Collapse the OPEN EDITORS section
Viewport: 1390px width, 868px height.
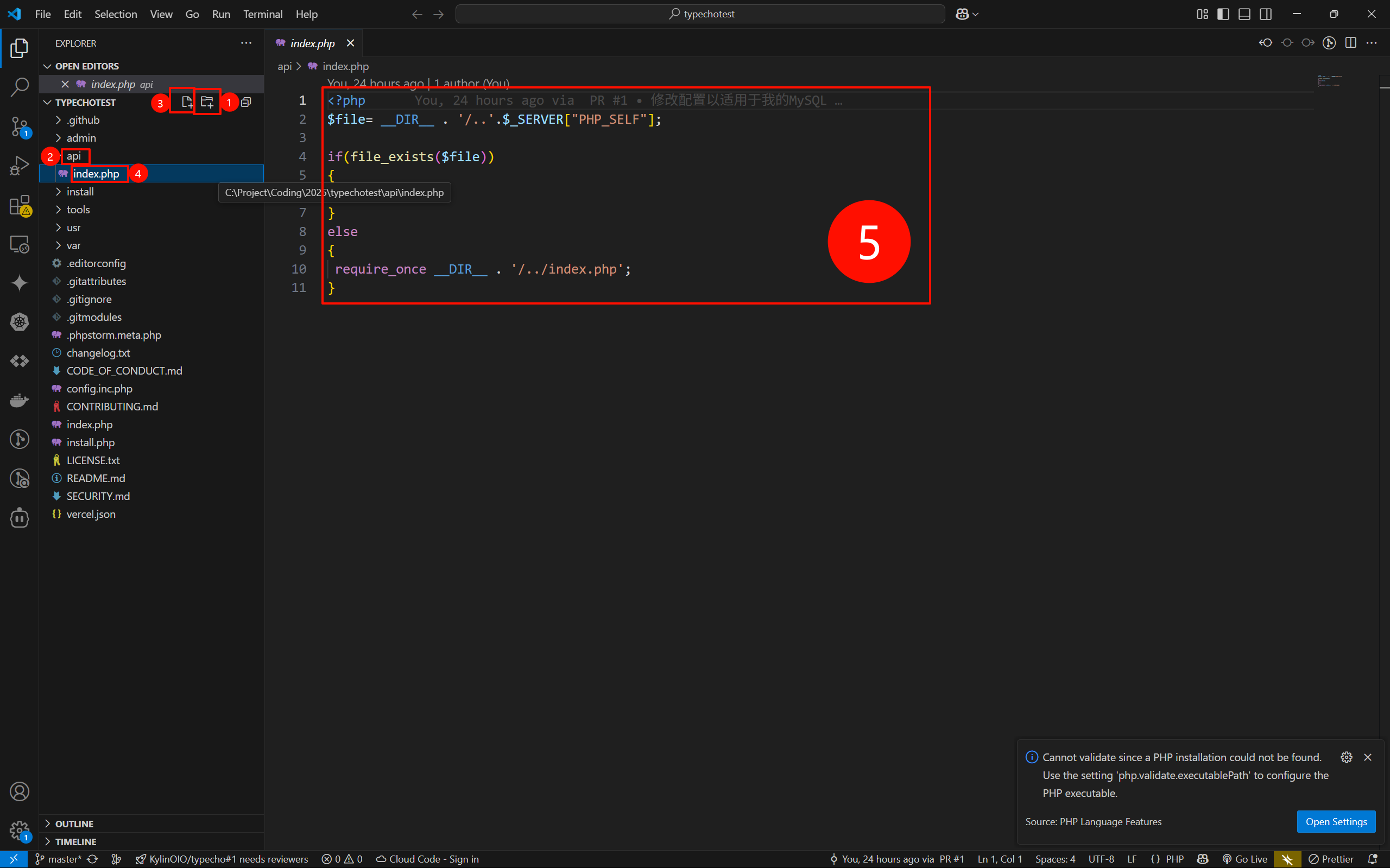(x=87, y=66)
